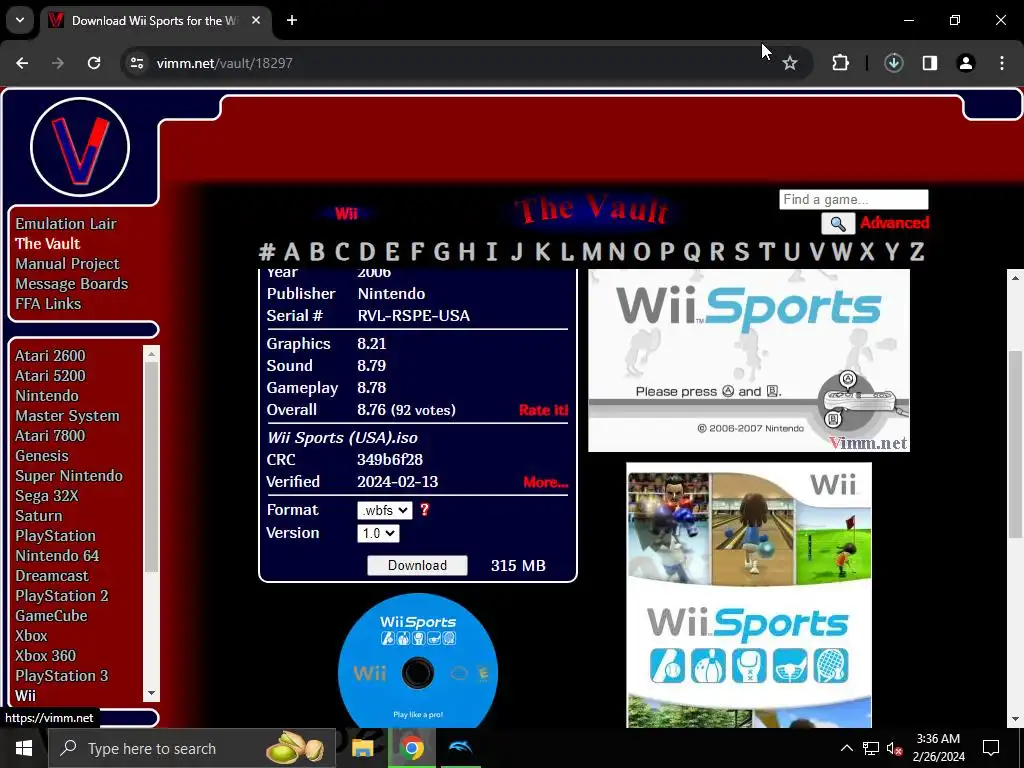Click the Download button
The image size is (1024, 768).
click(x=417, y=566)
